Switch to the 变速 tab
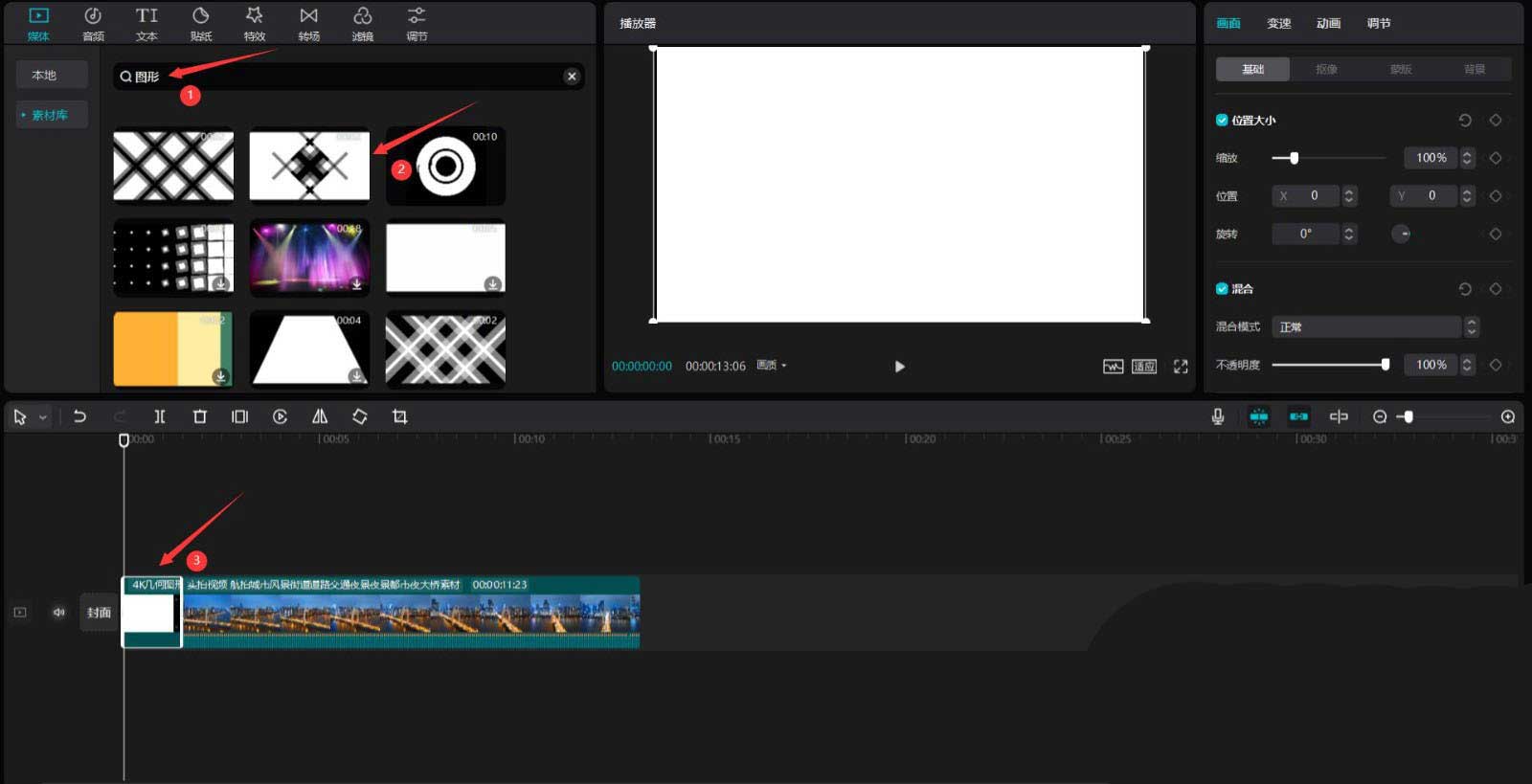The width and height of the screenshot is (1532, 784). pos(1278,23)
